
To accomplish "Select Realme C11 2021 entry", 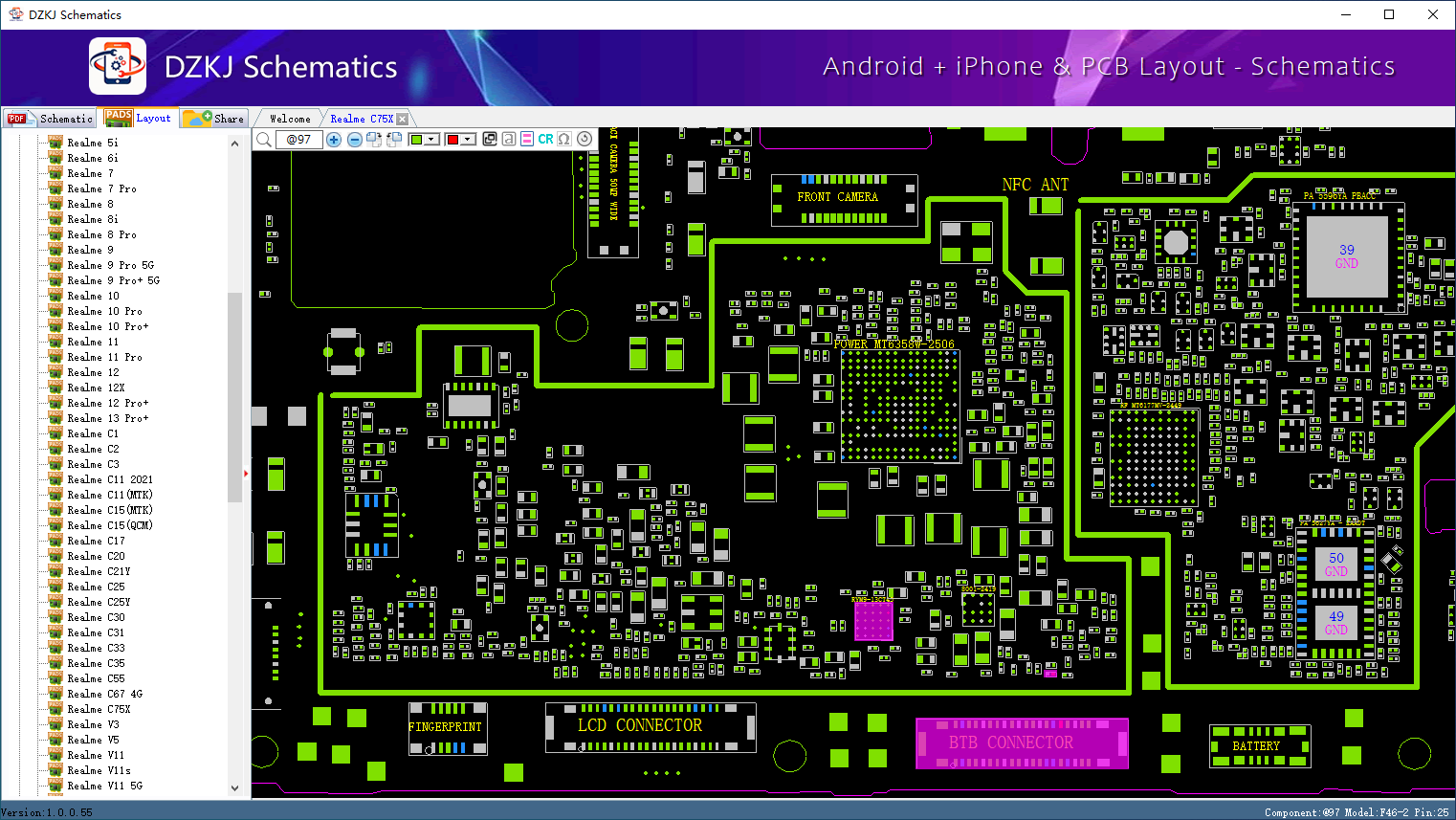I will tap(110, 479).
